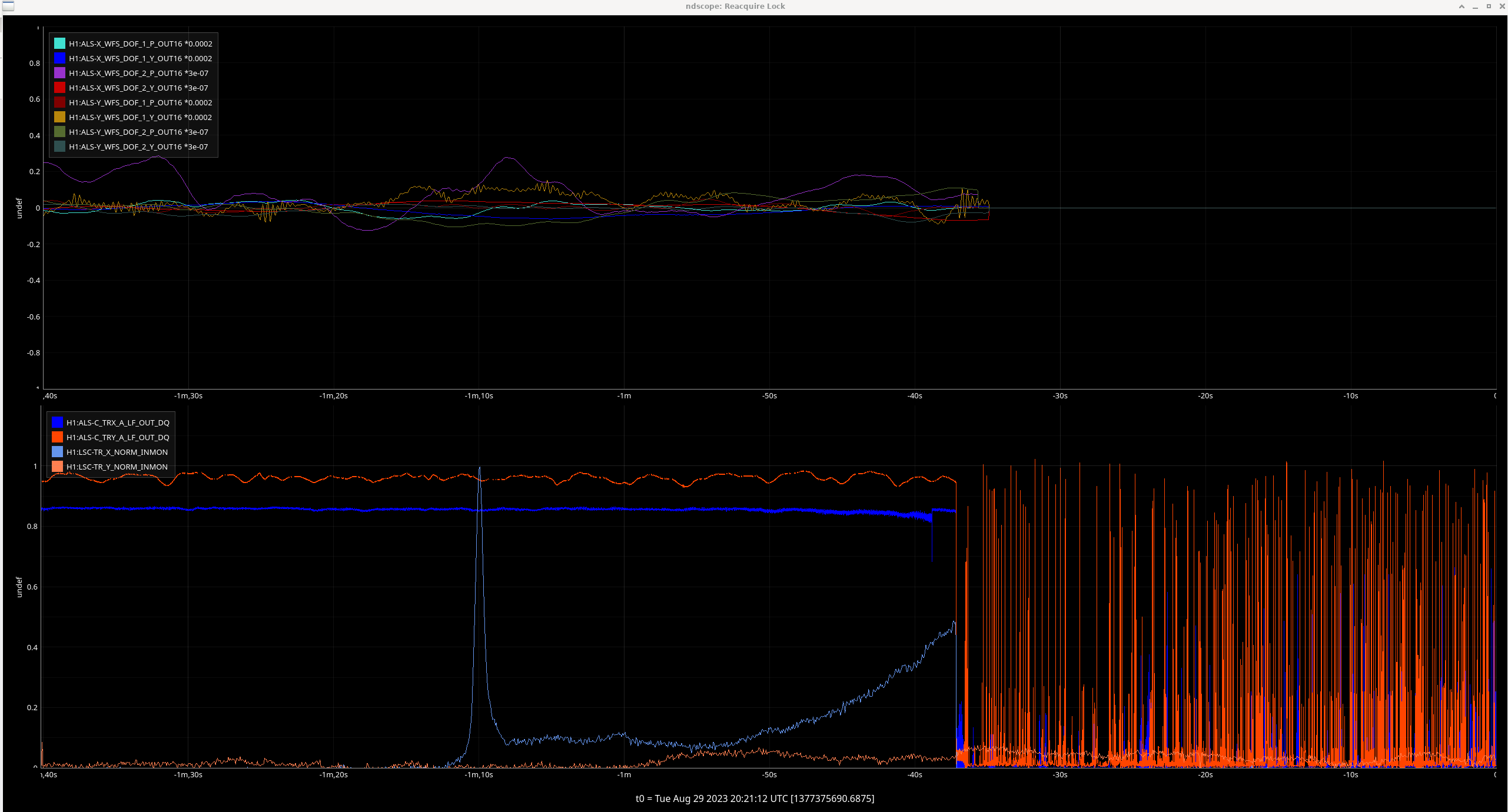Select legend label H1:ALS-X_WFS_DOF_2_P_OUT16 *3e-07
The width and height of the screenshot is (1508, 812).
pos(139,73)
